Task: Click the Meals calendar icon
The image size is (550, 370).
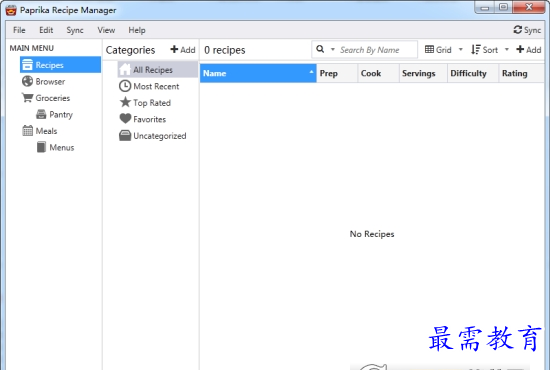Action: (x=27, y=130)
